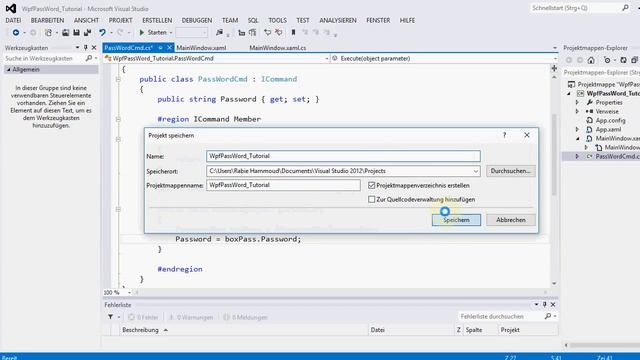Click the Durchsuchen... button
This screenshot has height=360, width=640.
[x=511, y=171]
